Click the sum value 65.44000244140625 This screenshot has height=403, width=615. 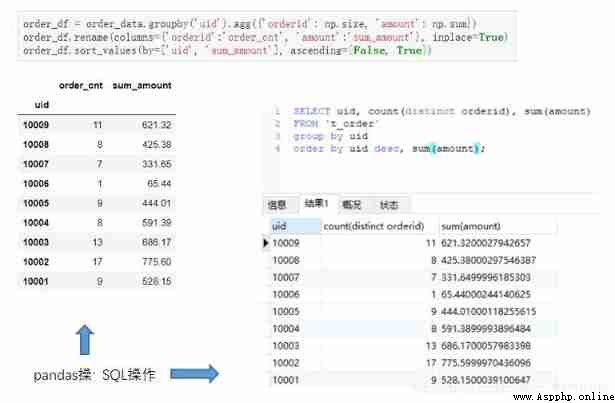coord(486,294)
